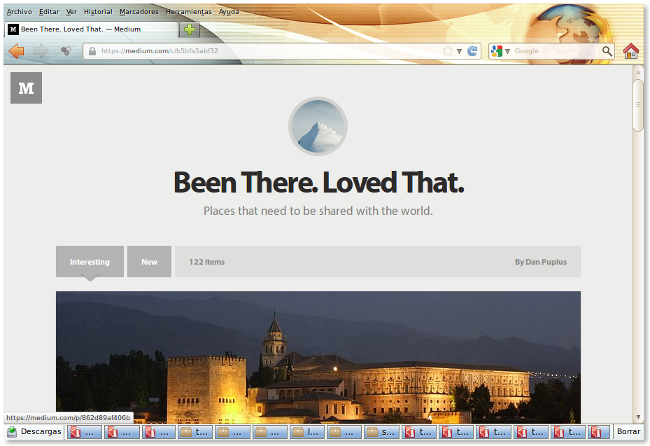Click the orange Back arrow button

17,51
